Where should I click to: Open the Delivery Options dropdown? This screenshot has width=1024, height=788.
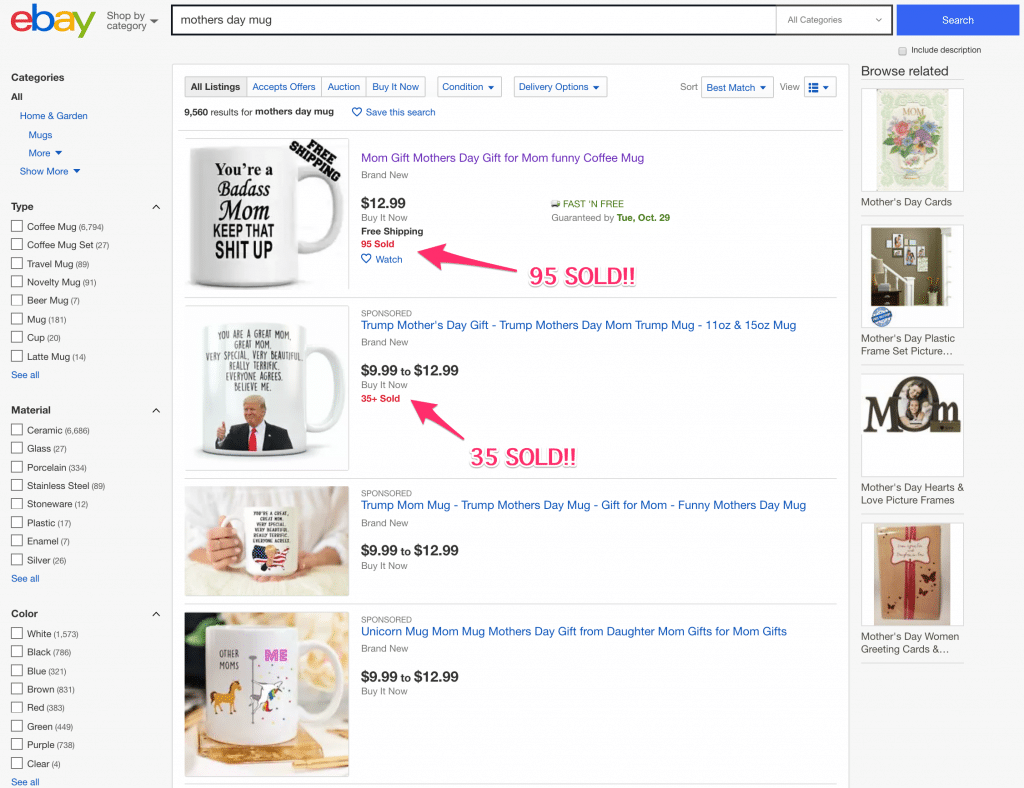click(560, 86)
